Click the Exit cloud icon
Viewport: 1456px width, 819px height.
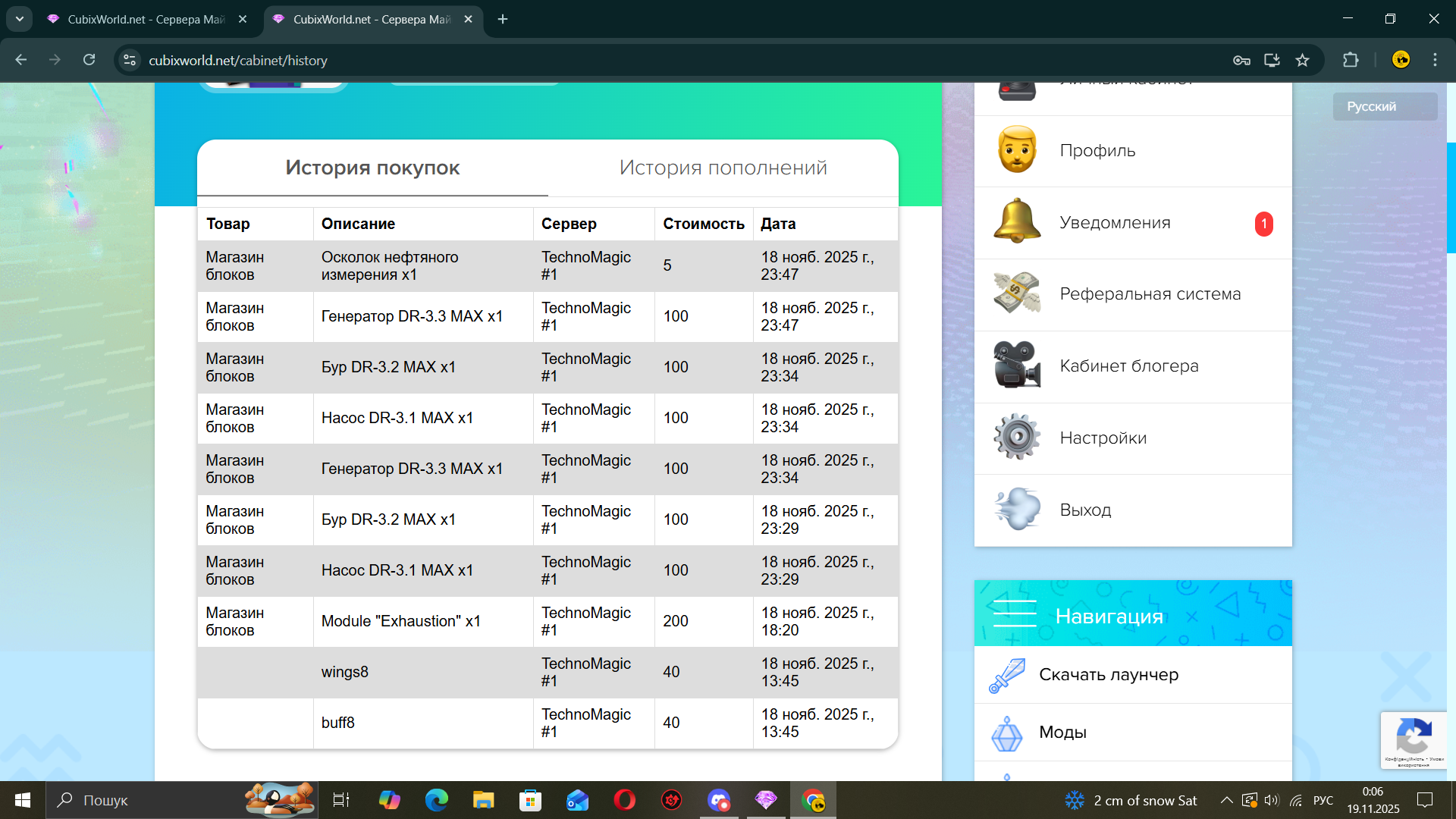[x=1017, y=510]
